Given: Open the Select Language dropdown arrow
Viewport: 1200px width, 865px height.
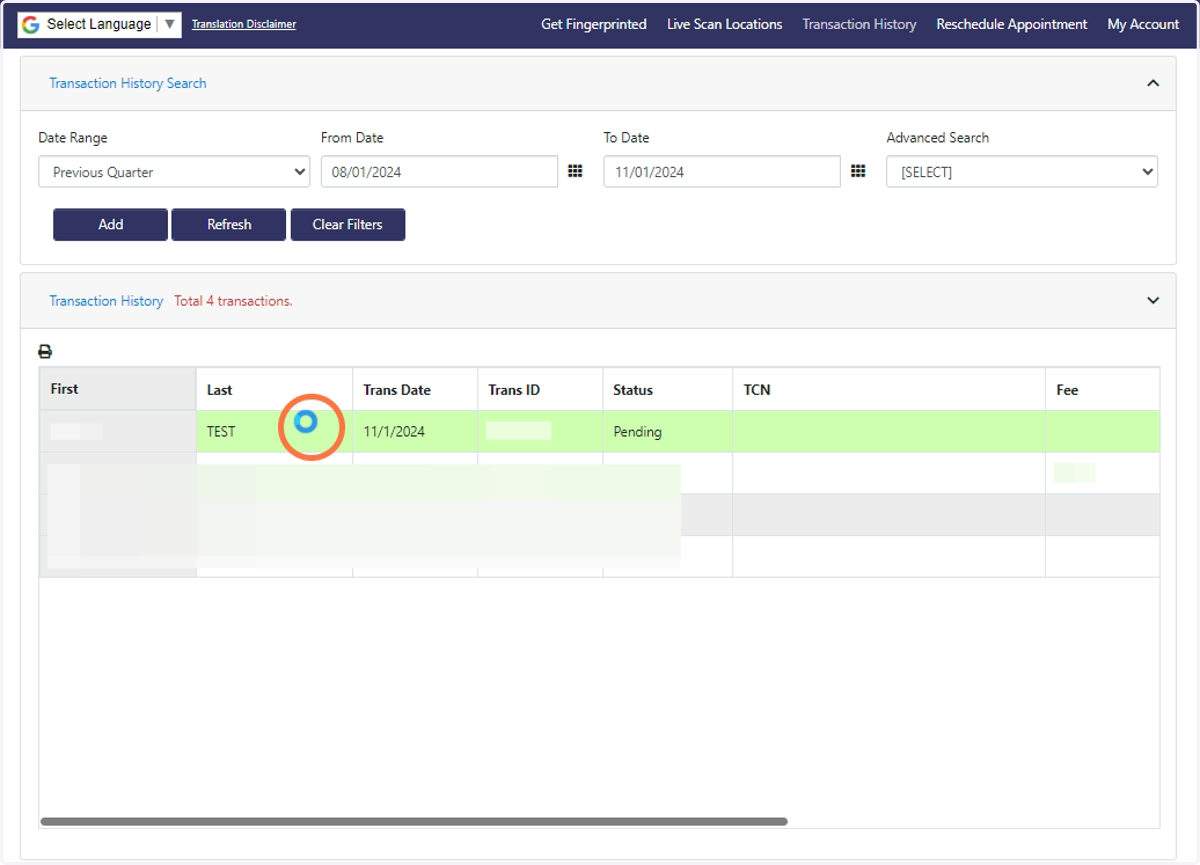Looking at the screenshot, I should (169, 24).
